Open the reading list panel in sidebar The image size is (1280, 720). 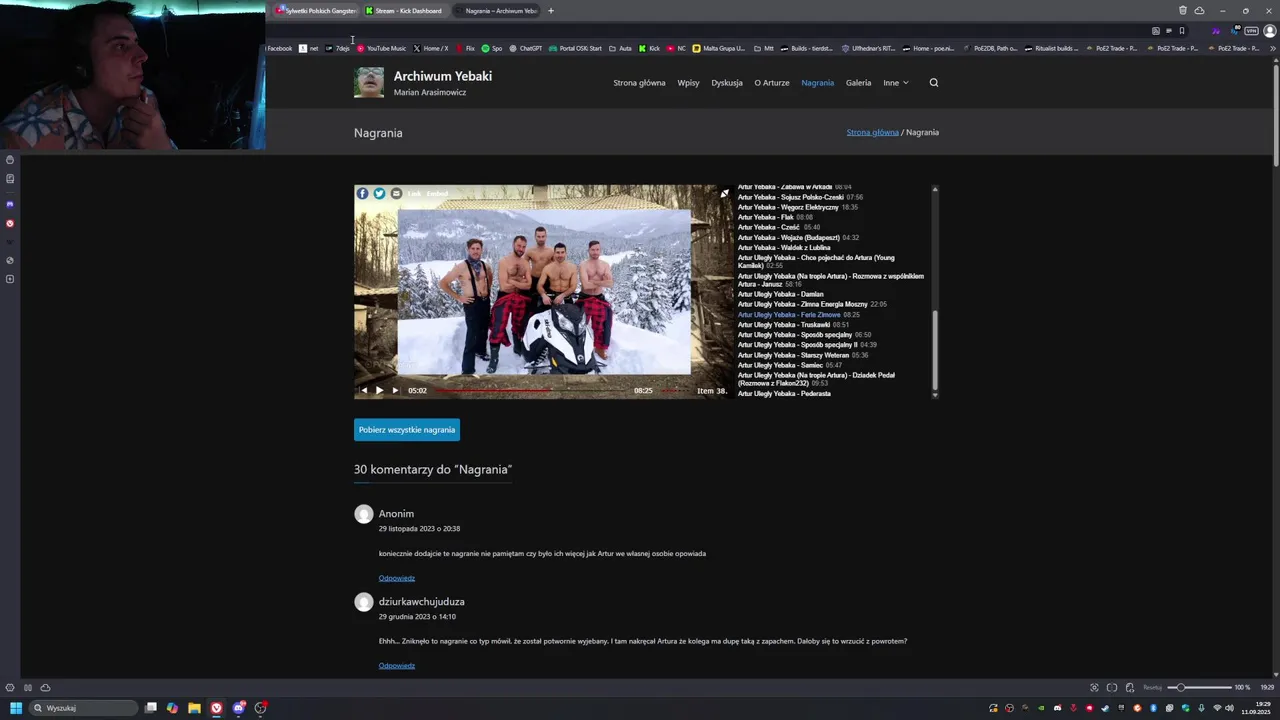10,179
